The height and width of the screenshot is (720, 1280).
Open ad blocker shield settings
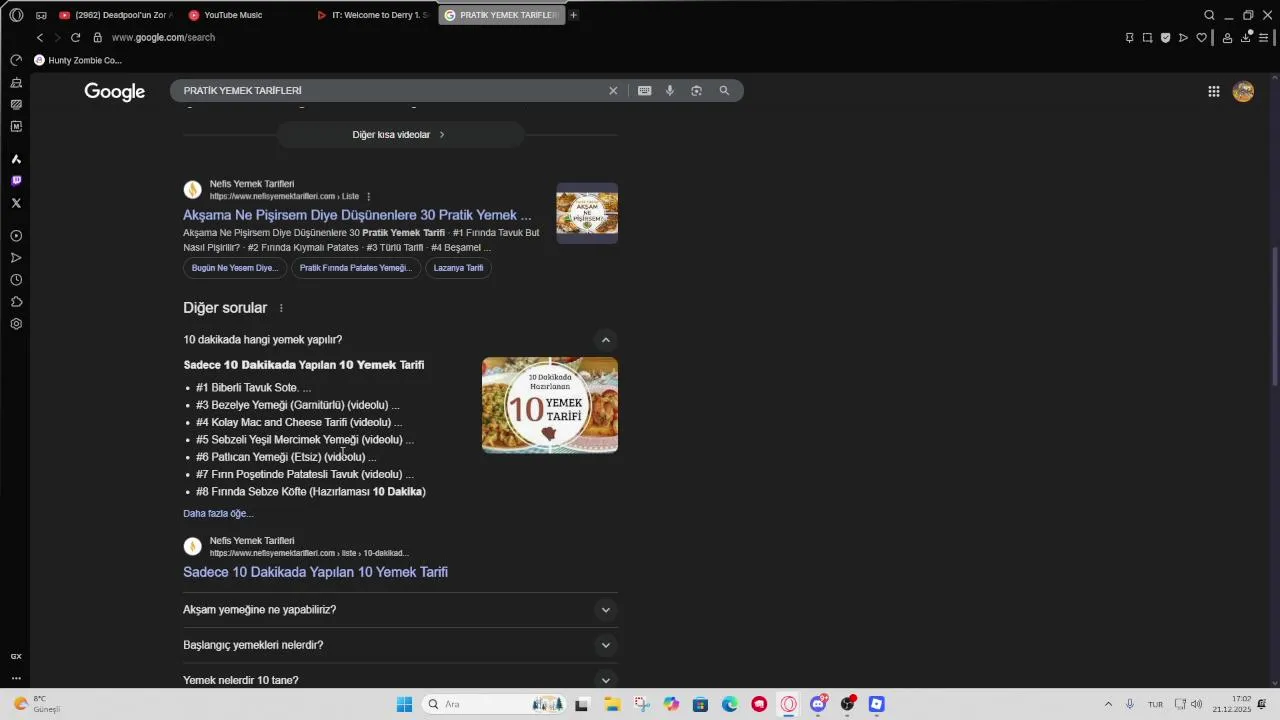tap(1165, 38)
